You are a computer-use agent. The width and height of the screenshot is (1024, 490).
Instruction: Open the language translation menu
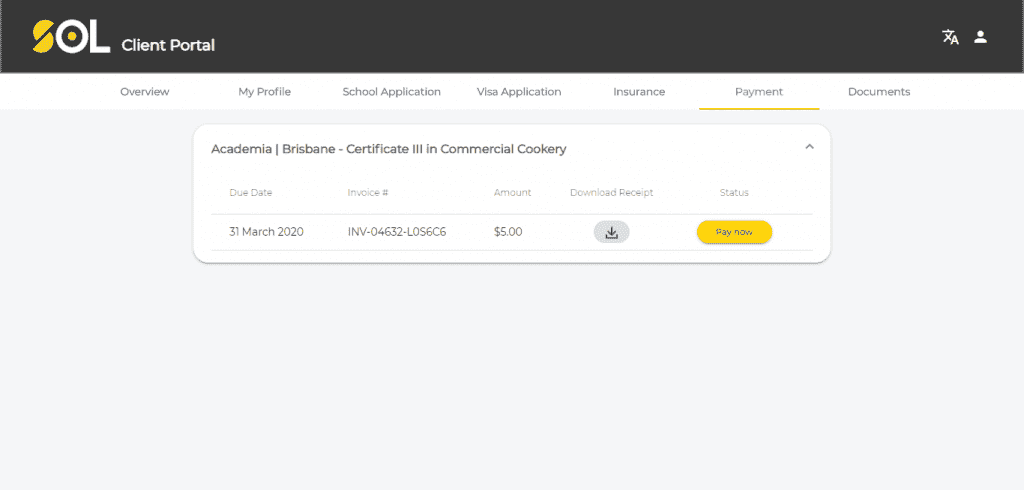click(950, 37)
